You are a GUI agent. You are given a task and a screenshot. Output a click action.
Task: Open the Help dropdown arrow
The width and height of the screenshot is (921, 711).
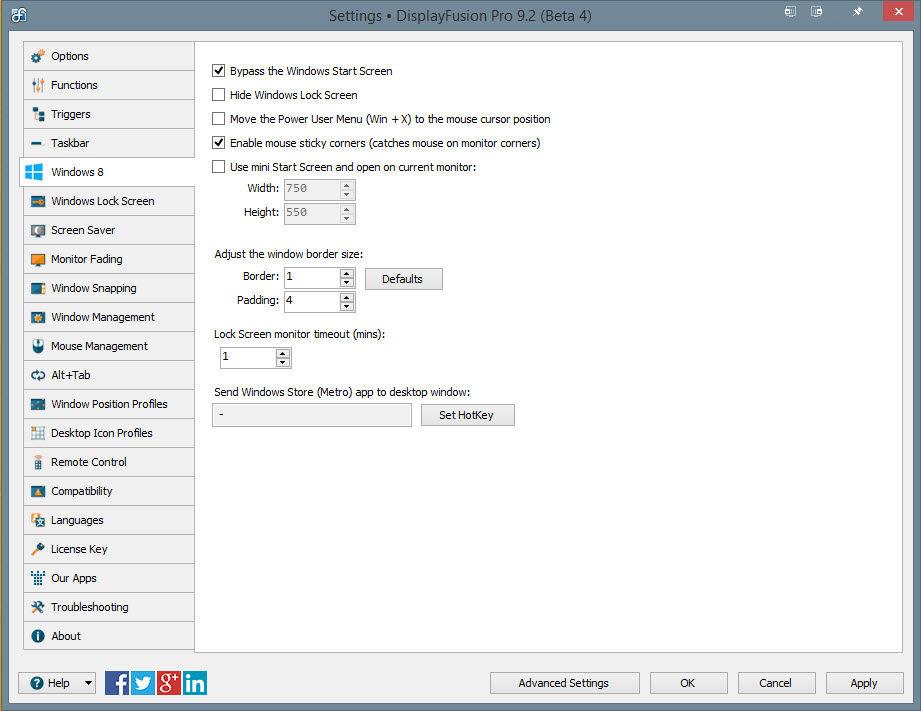tap(88, 683)
